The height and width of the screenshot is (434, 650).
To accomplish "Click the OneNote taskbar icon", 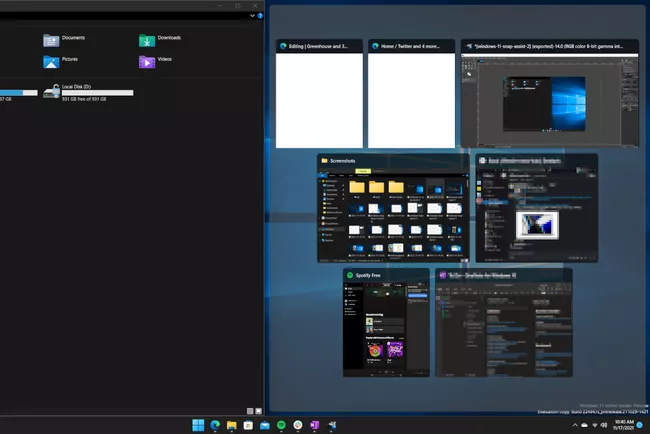I will click(314, 425).
